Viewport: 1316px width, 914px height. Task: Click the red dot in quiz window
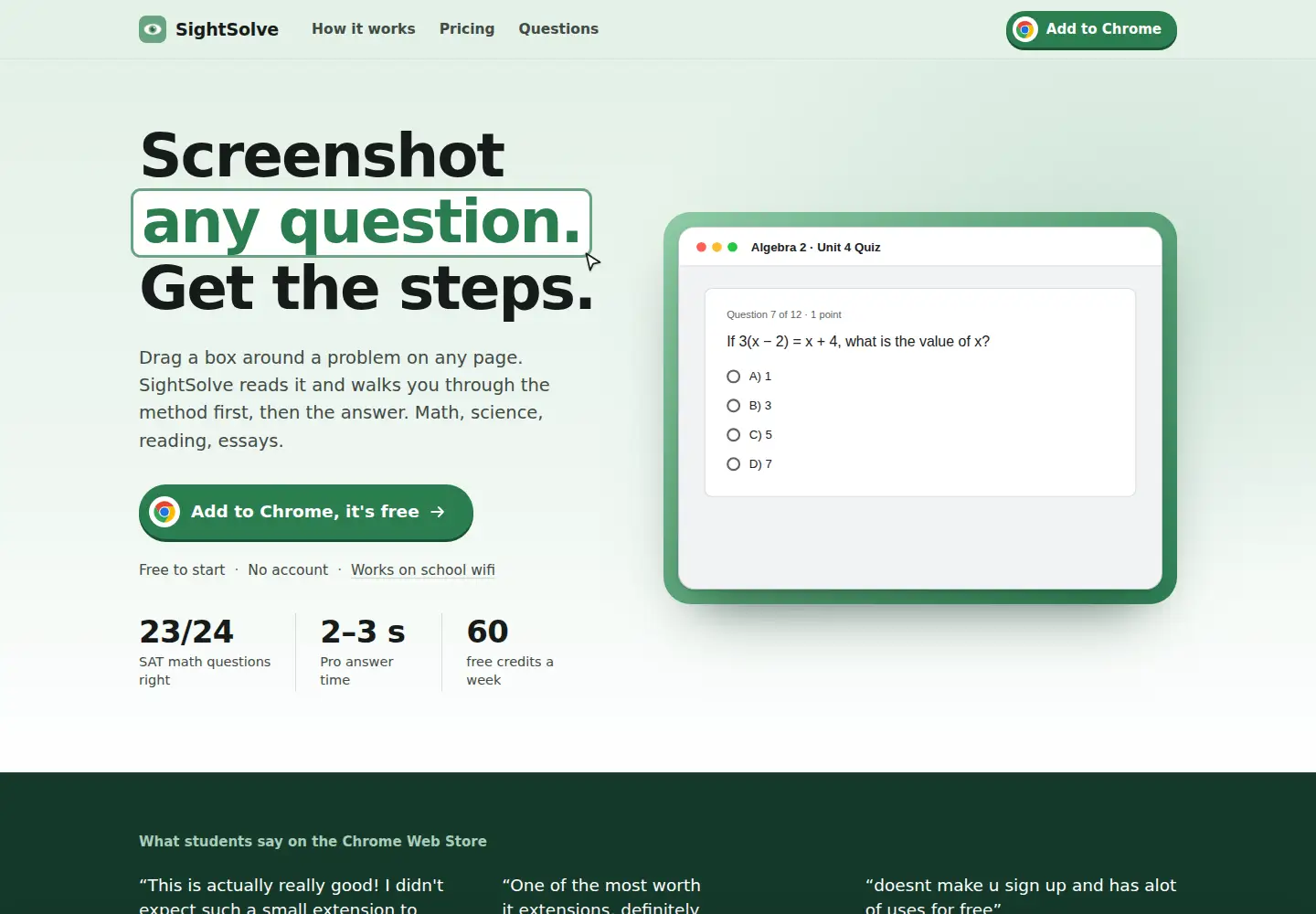701,247
